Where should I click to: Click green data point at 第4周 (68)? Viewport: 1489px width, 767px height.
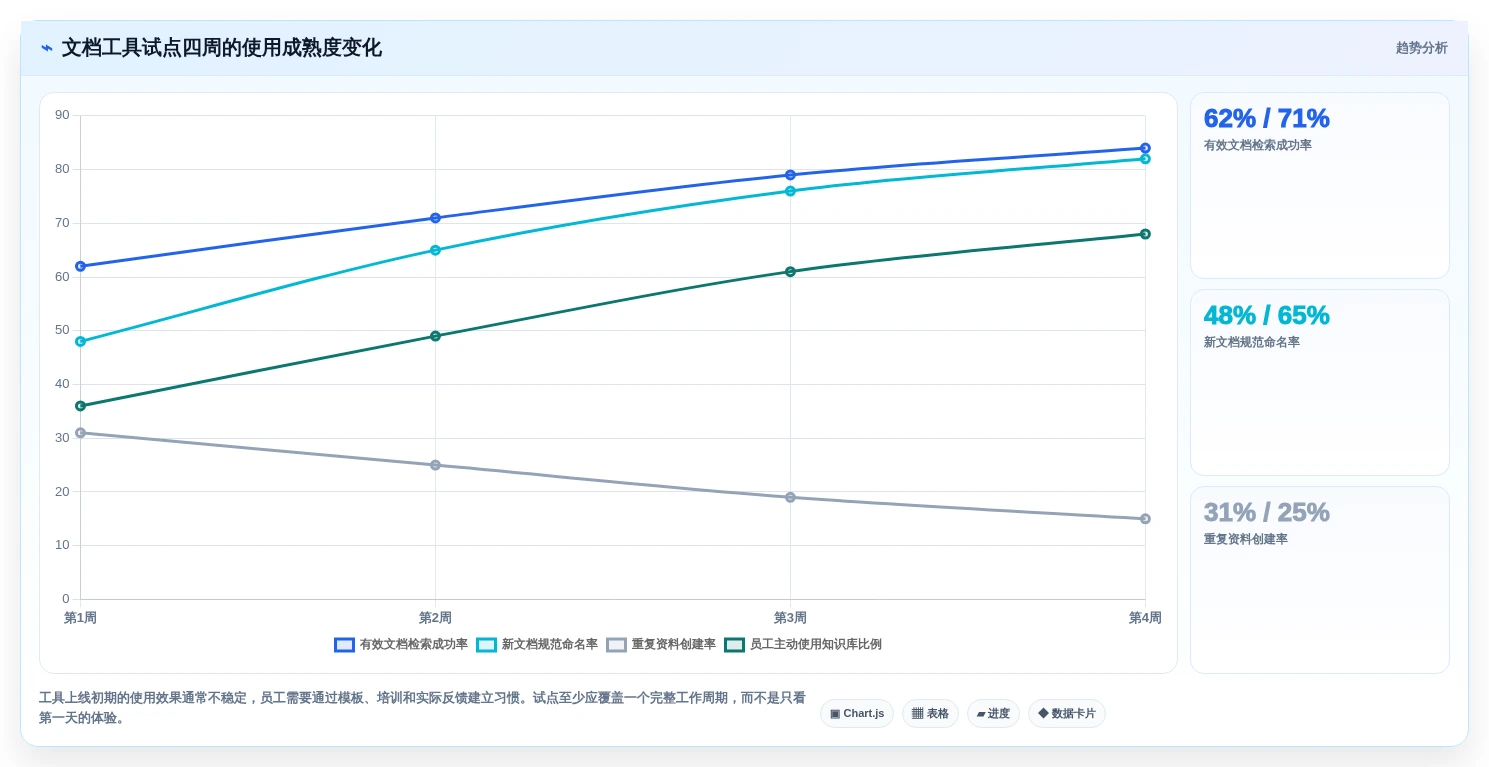click(x=1145, y=234)
